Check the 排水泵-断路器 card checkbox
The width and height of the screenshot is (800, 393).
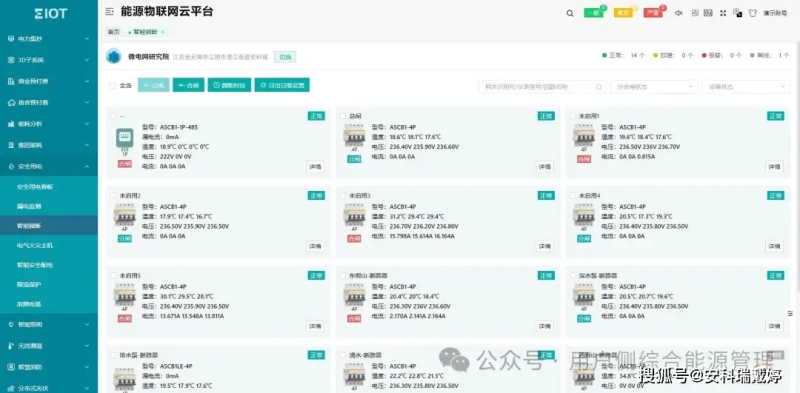[x=113, y=355]
